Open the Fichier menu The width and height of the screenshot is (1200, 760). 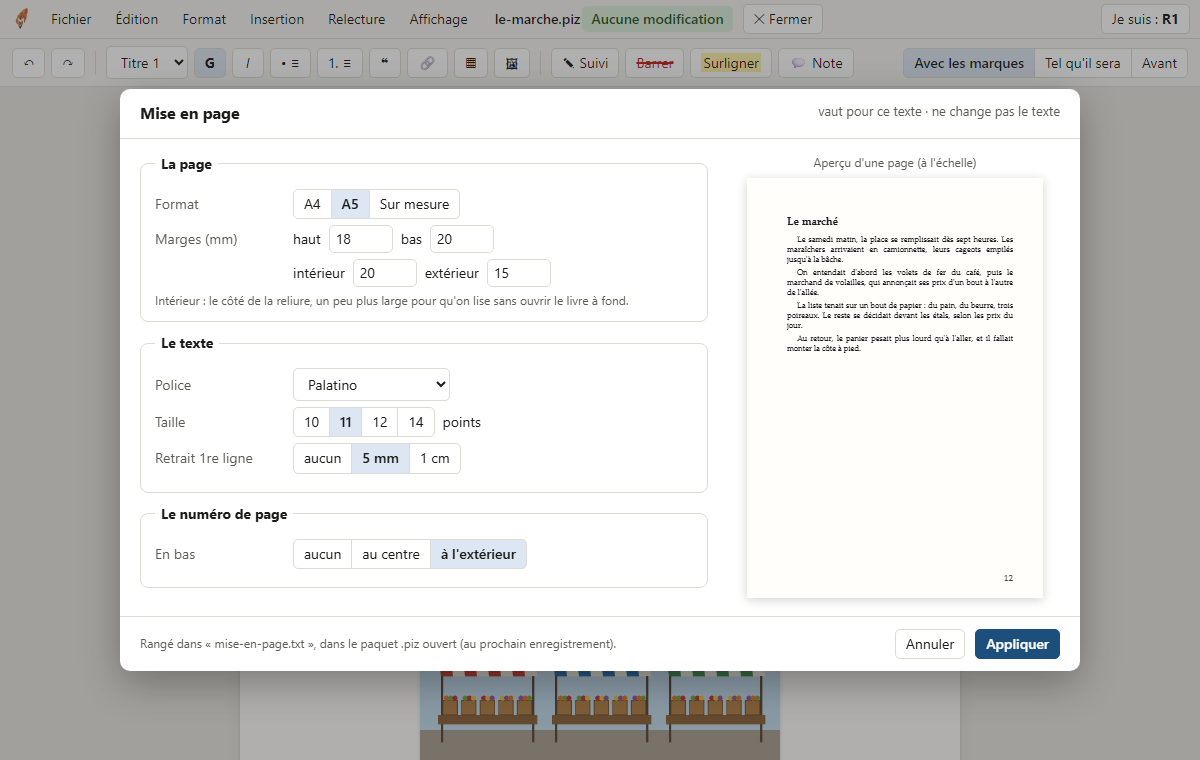(71, 19)
